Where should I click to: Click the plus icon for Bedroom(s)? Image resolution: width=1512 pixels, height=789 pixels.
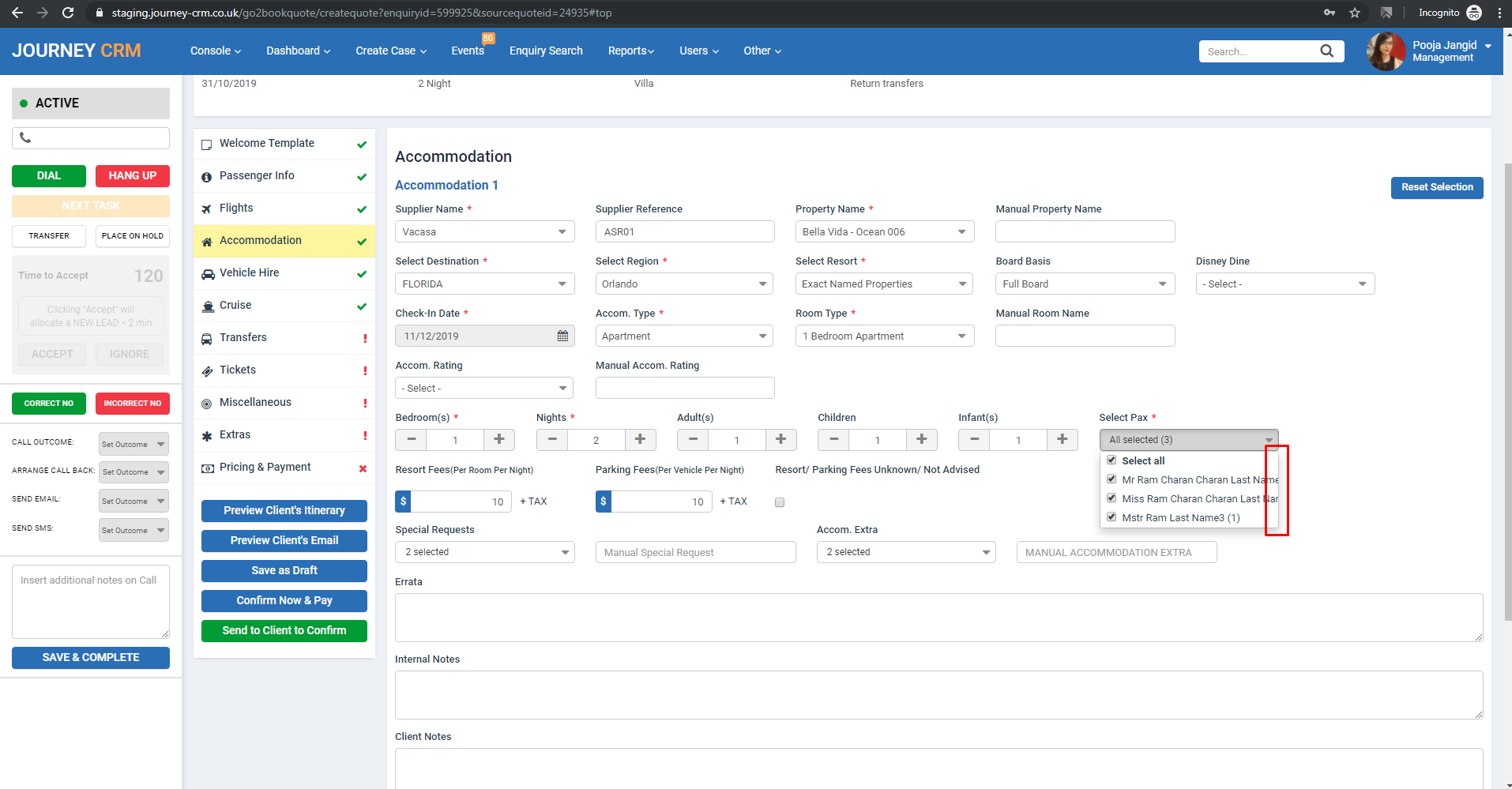[498, 439]
